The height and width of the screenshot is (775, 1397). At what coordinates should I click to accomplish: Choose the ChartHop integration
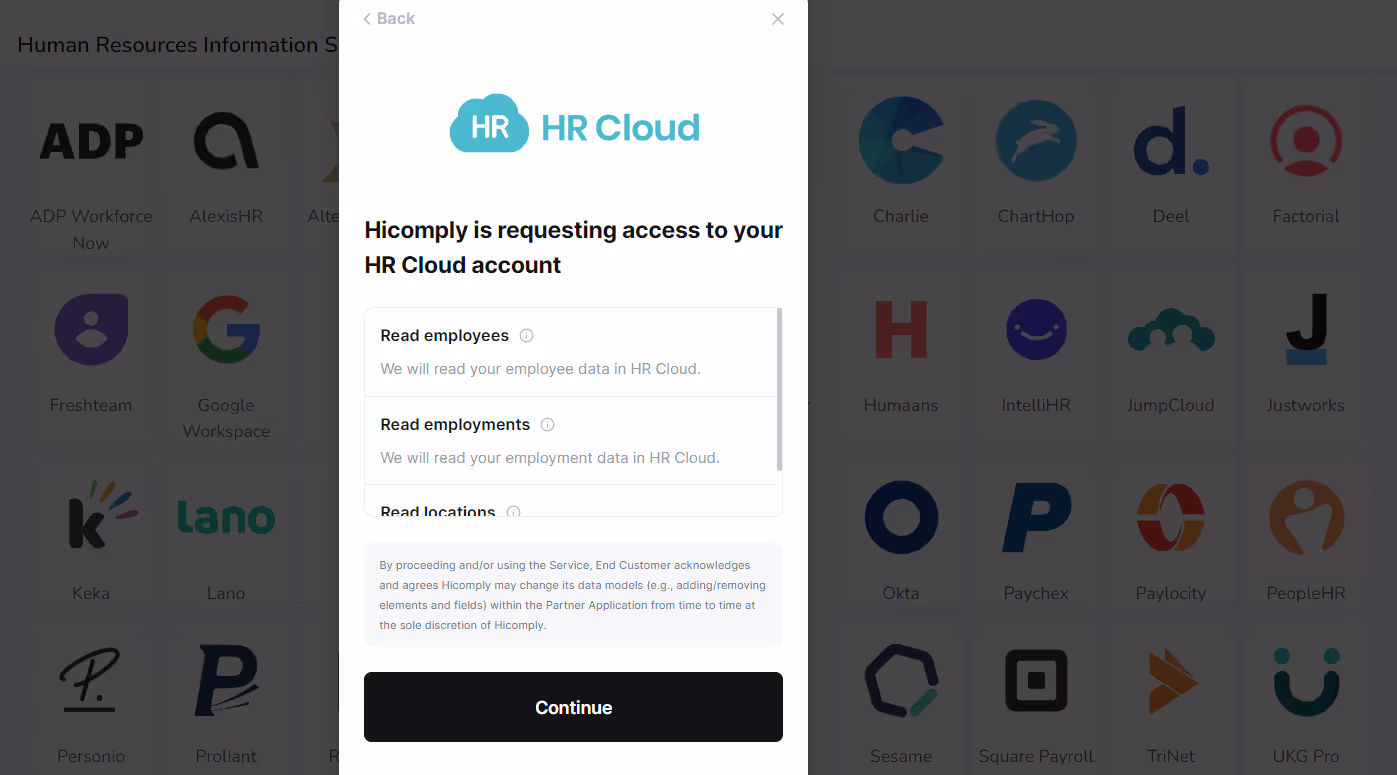pyautogui.click(x=1036, y=160)
